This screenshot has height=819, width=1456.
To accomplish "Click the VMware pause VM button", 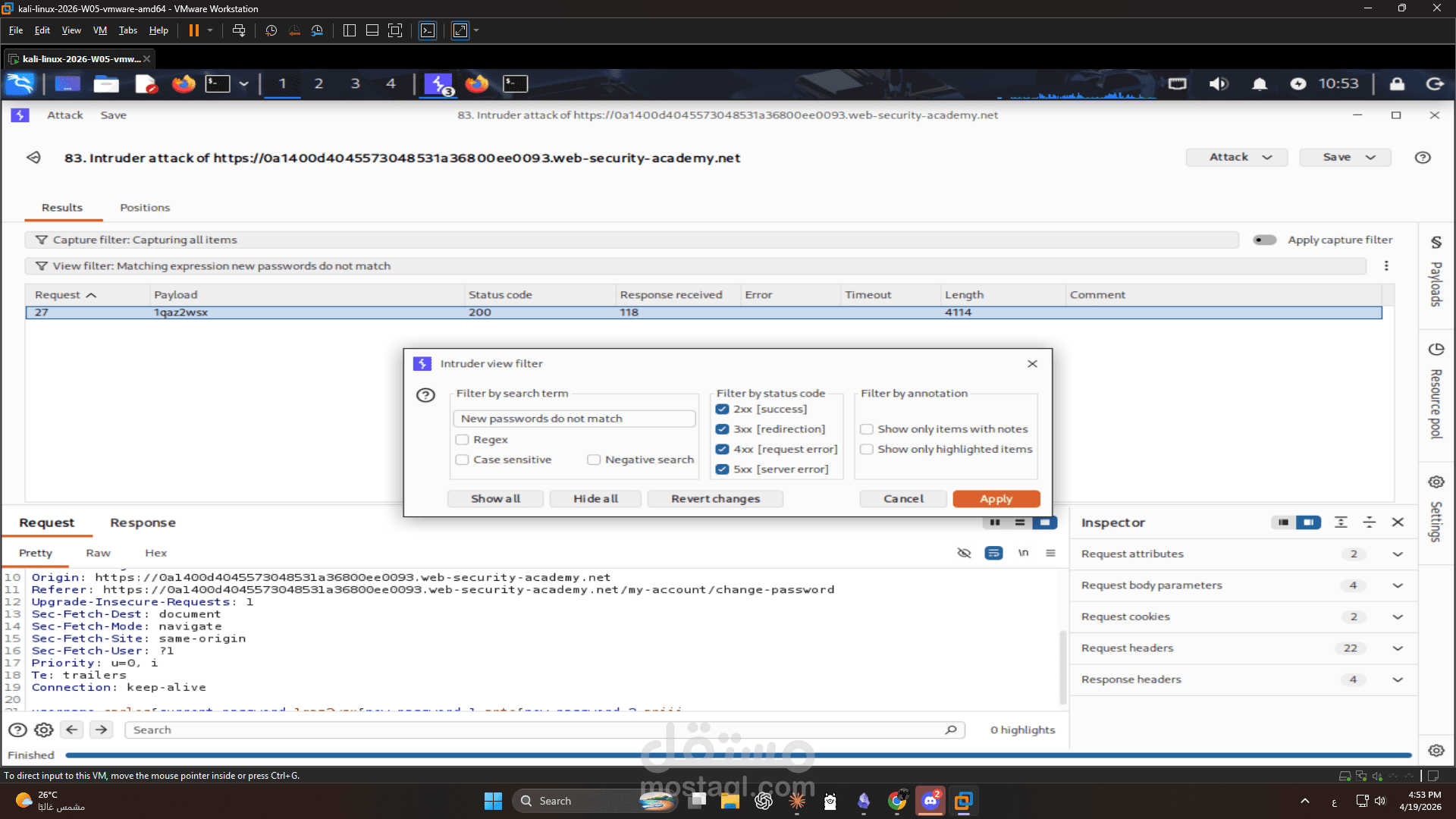I will (193, 30).
